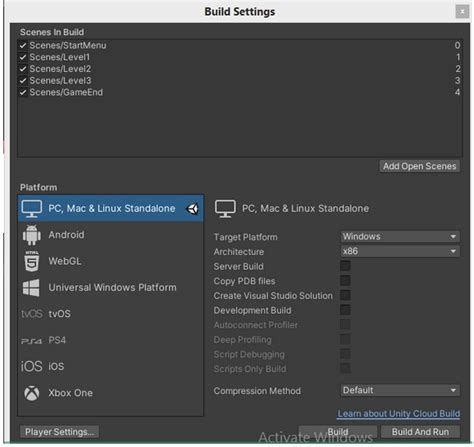
Task: Uncheck the Scenes/Level1 scene
Action: (23, 57)
